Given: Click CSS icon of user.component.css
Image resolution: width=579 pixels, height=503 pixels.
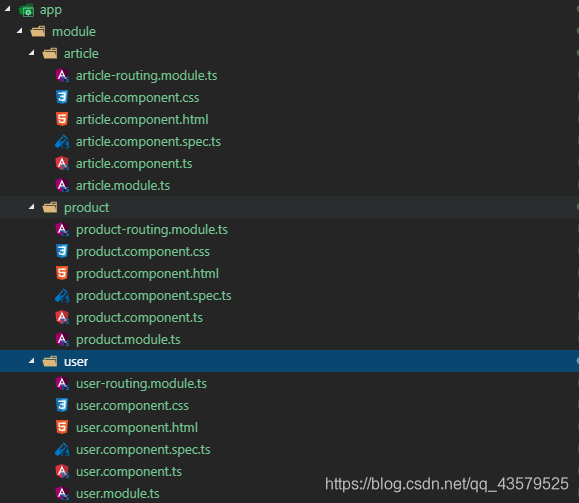Looking at the screenshot, I should click(62, 406).
